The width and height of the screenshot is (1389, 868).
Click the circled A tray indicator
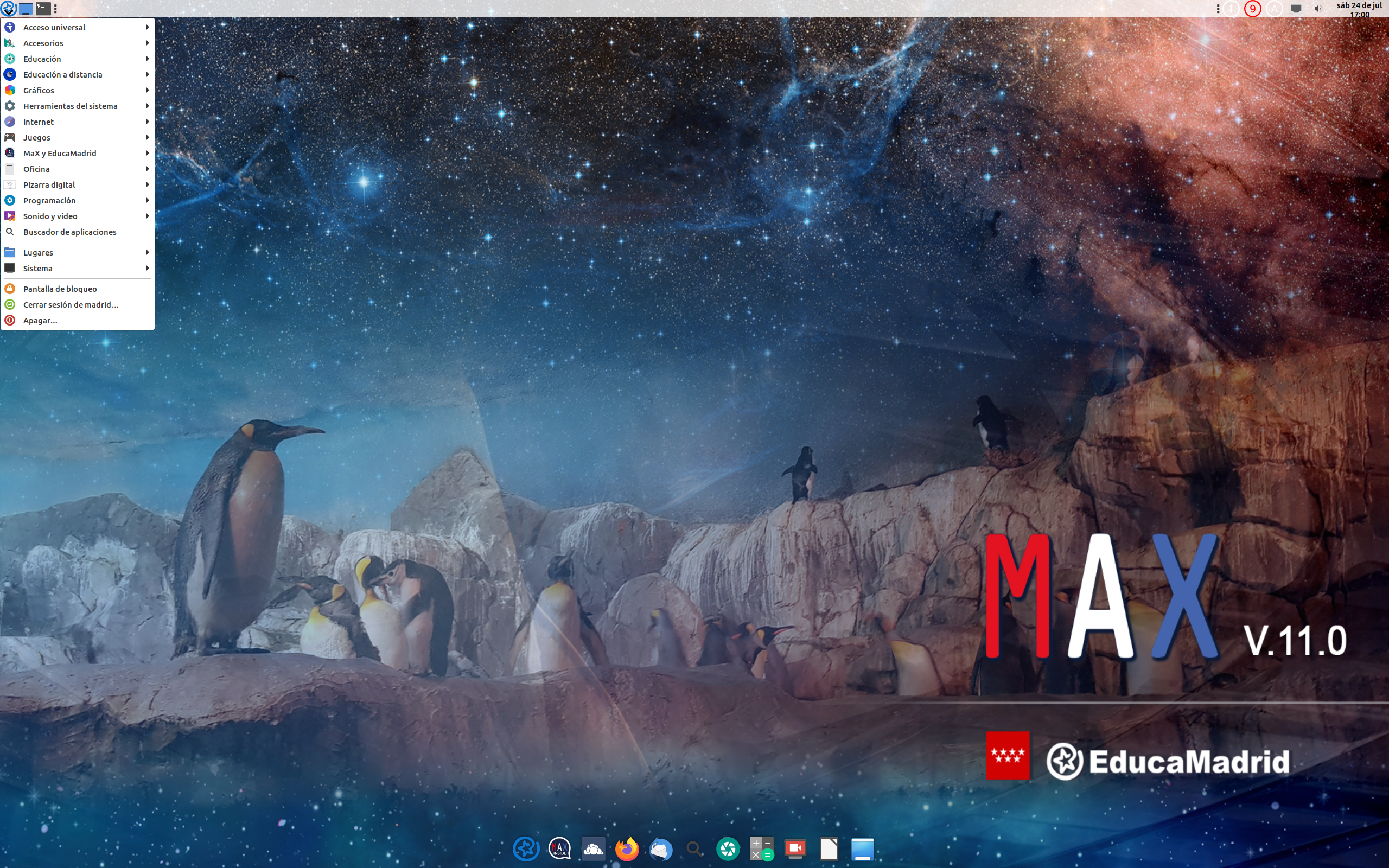[x=1274, y=9]
